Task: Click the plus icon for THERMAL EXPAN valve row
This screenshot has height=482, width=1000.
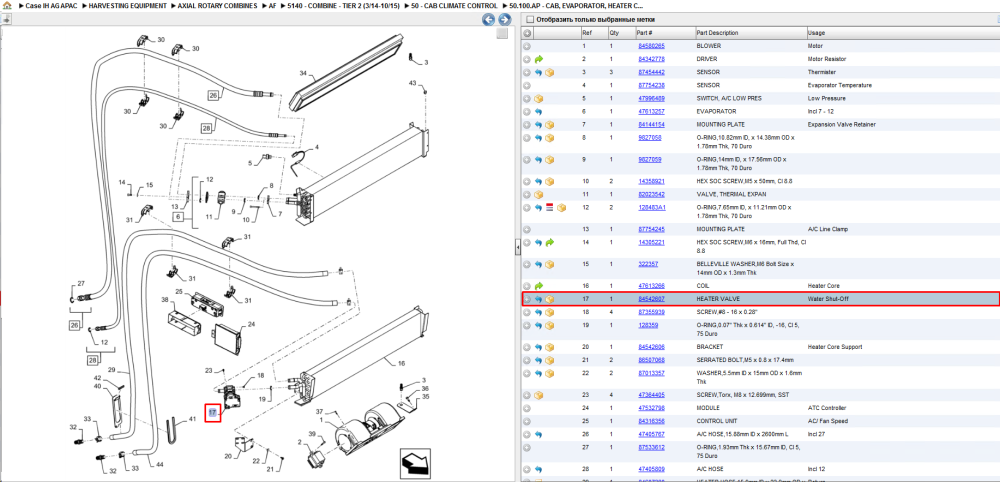Action: (527, 194)
